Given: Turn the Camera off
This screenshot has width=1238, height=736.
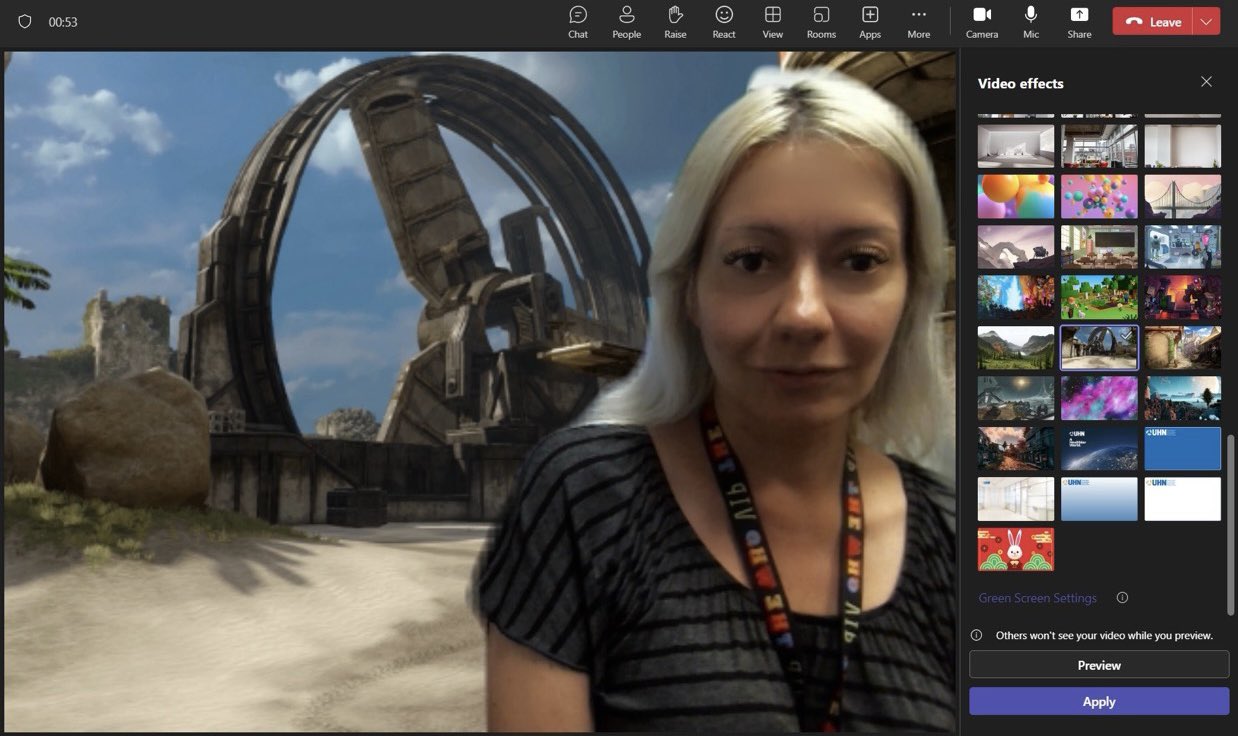Looking at the screenshot, I should pos(982,21).
